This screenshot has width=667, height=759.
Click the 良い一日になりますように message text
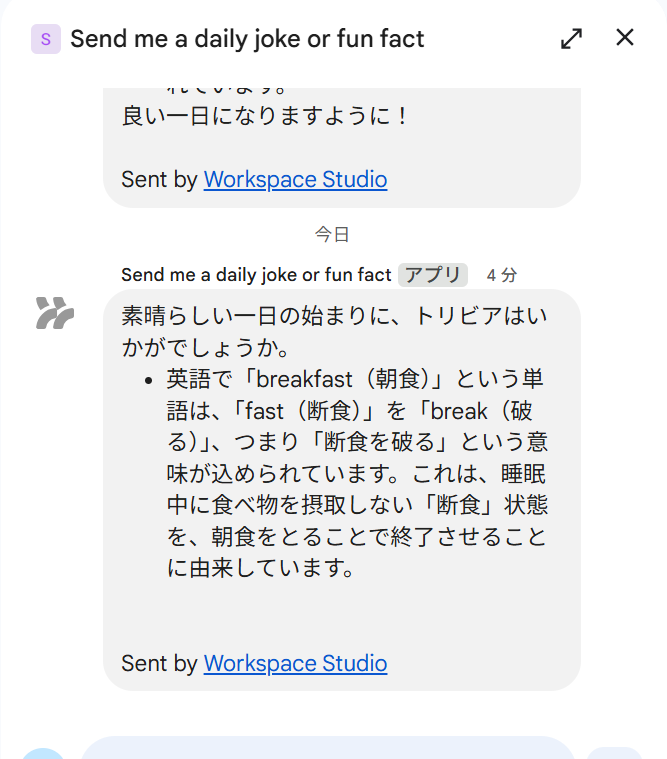[265, 116]
